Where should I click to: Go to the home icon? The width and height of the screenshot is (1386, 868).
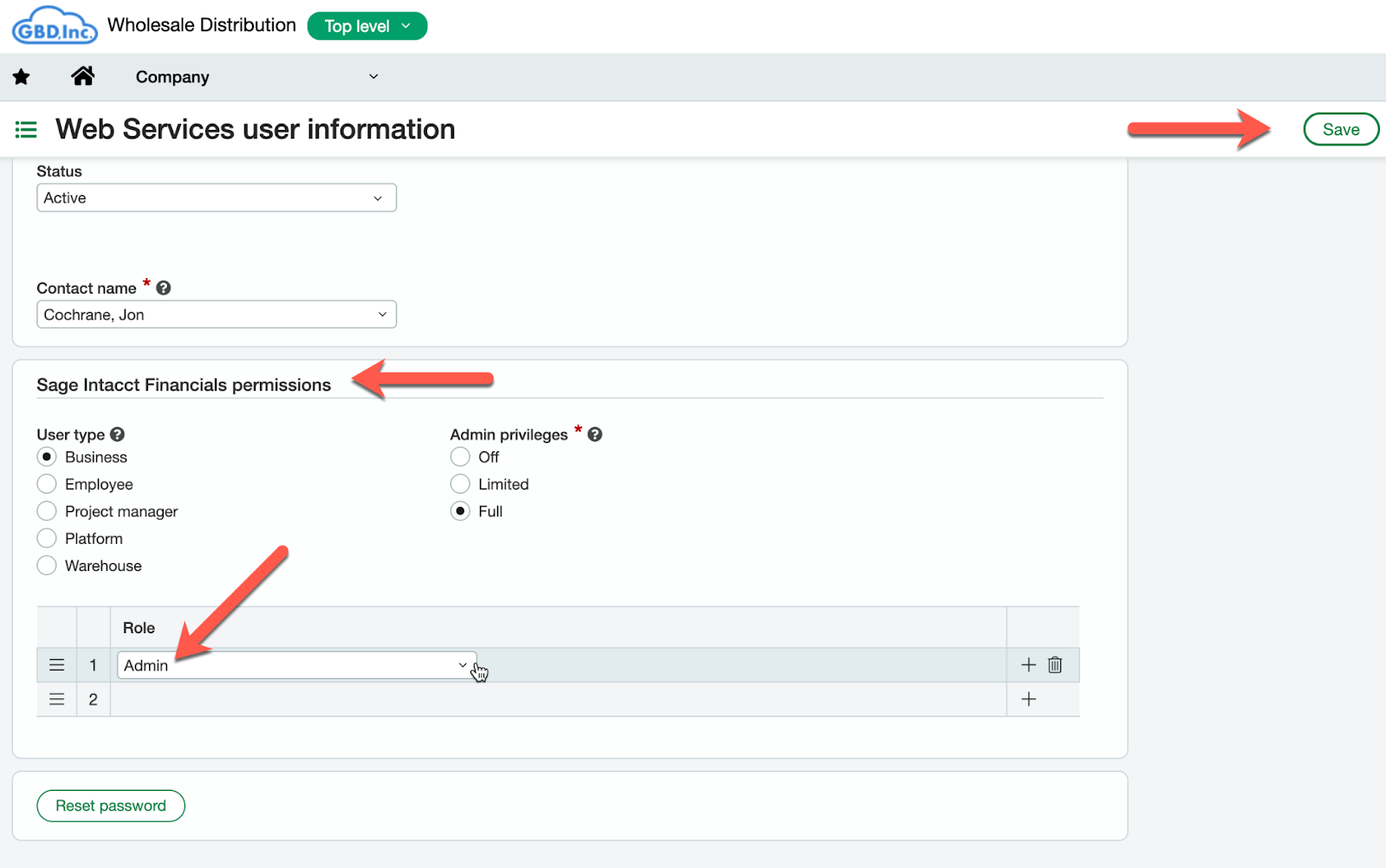[x=83, y=76]
